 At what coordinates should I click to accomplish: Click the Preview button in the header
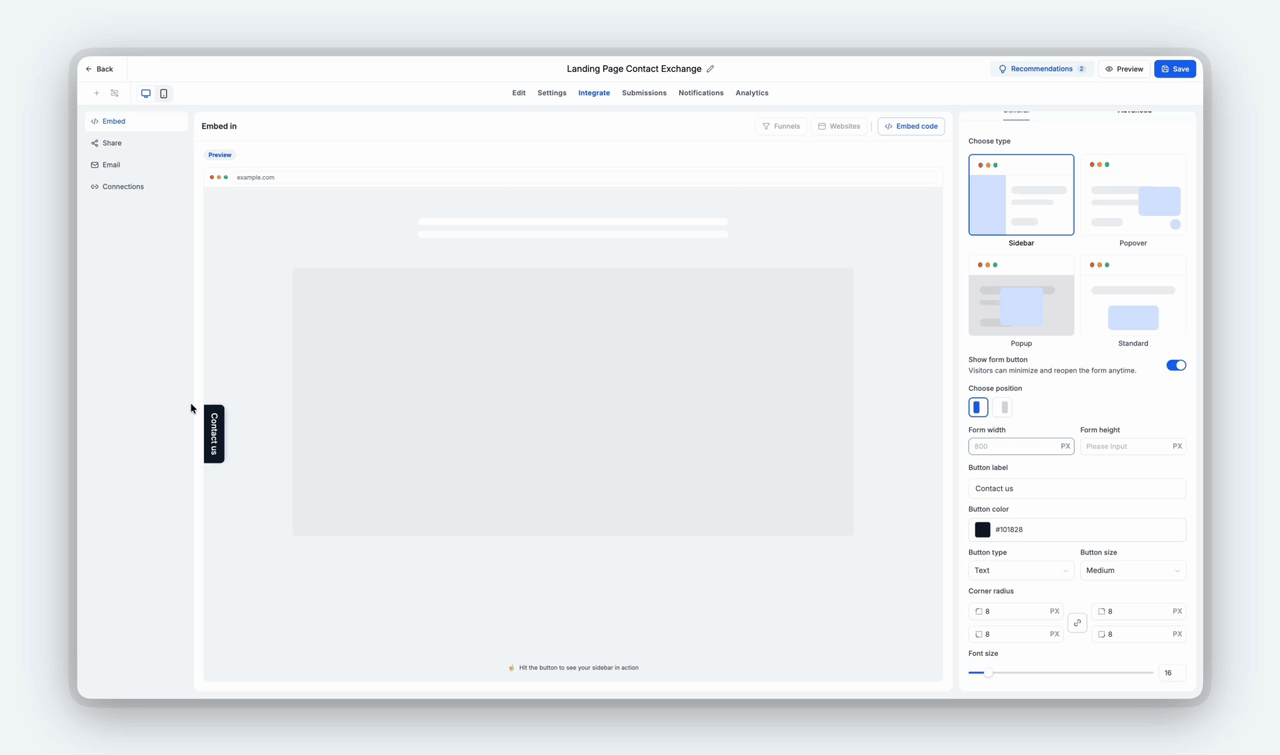pyautogui.click(x=1124, y=69)
